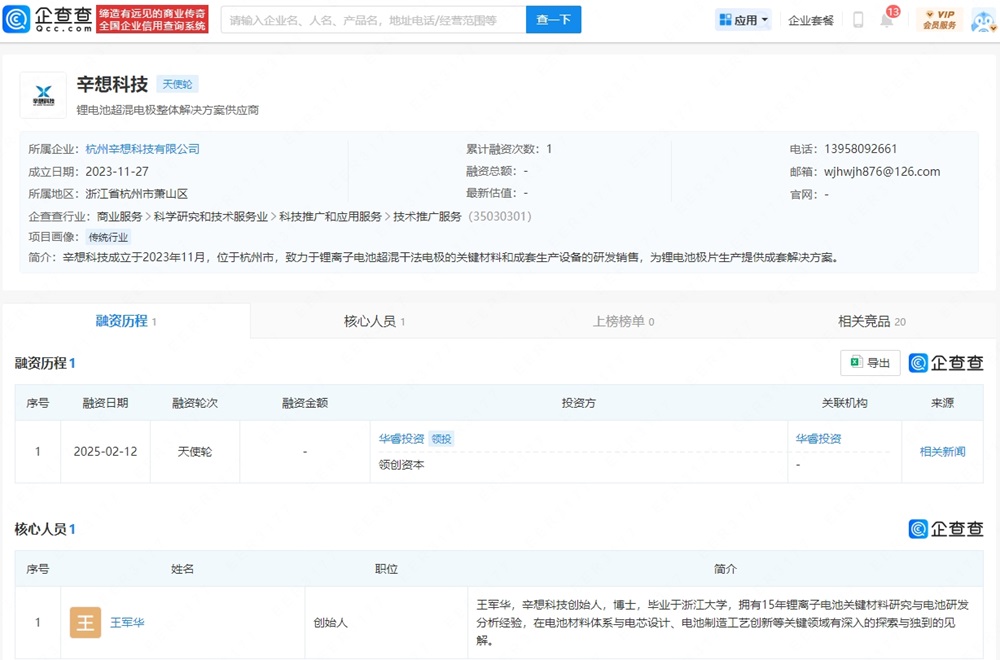Click 王军华's orange avatar icon
This screenshot has height=660, width=1000.
[85, 622]
